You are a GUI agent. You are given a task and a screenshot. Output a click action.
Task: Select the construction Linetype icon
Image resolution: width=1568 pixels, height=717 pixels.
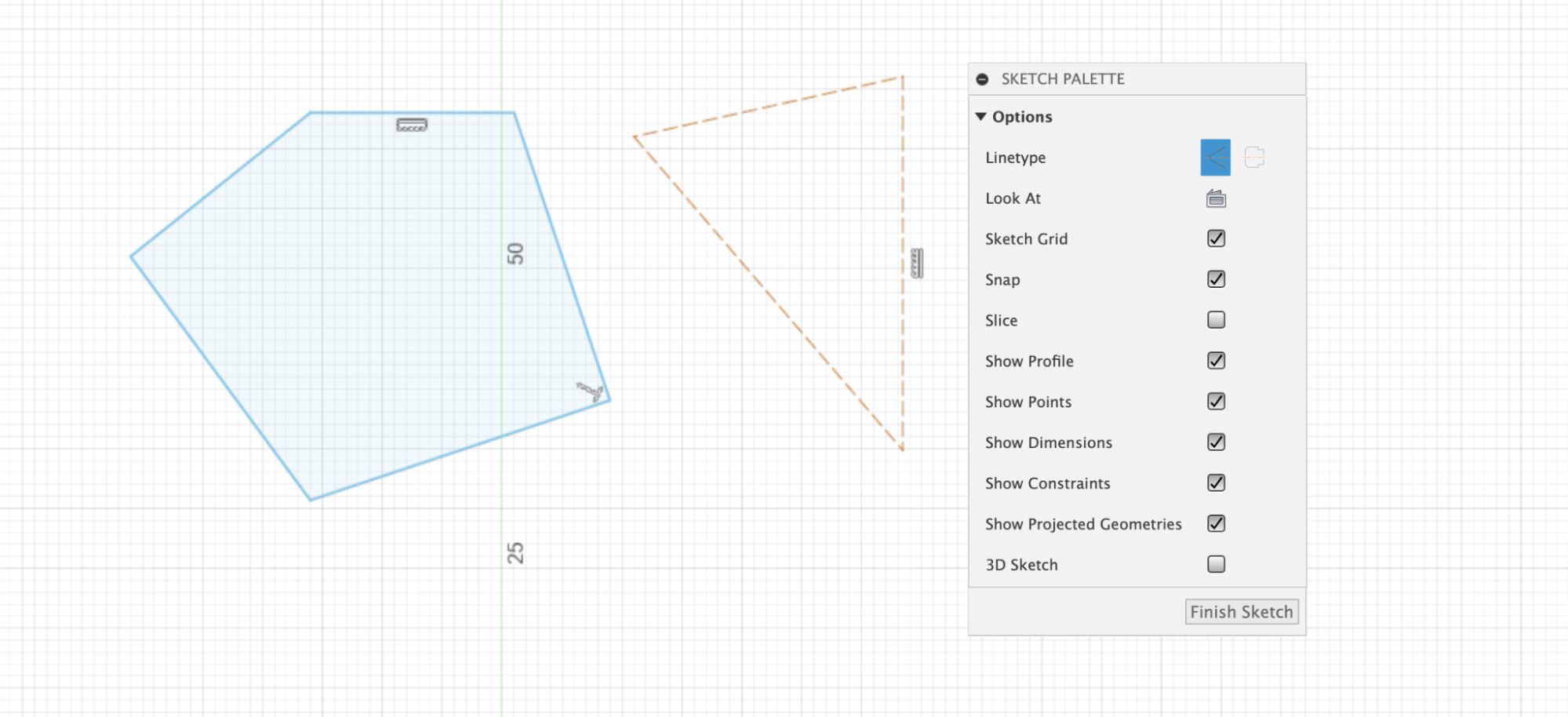pyautogui.click(x=1254, y=158)
